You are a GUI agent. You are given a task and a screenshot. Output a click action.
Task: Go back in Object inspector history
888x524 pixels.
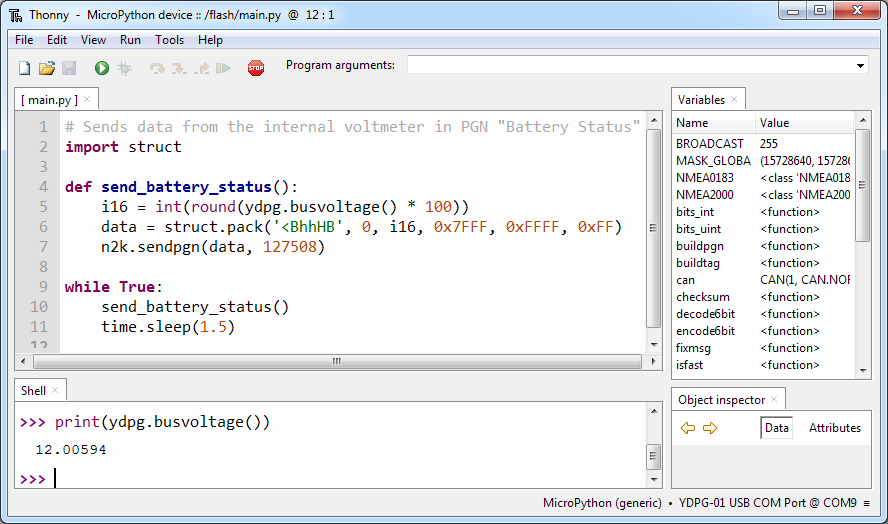(x=688, y=428)
